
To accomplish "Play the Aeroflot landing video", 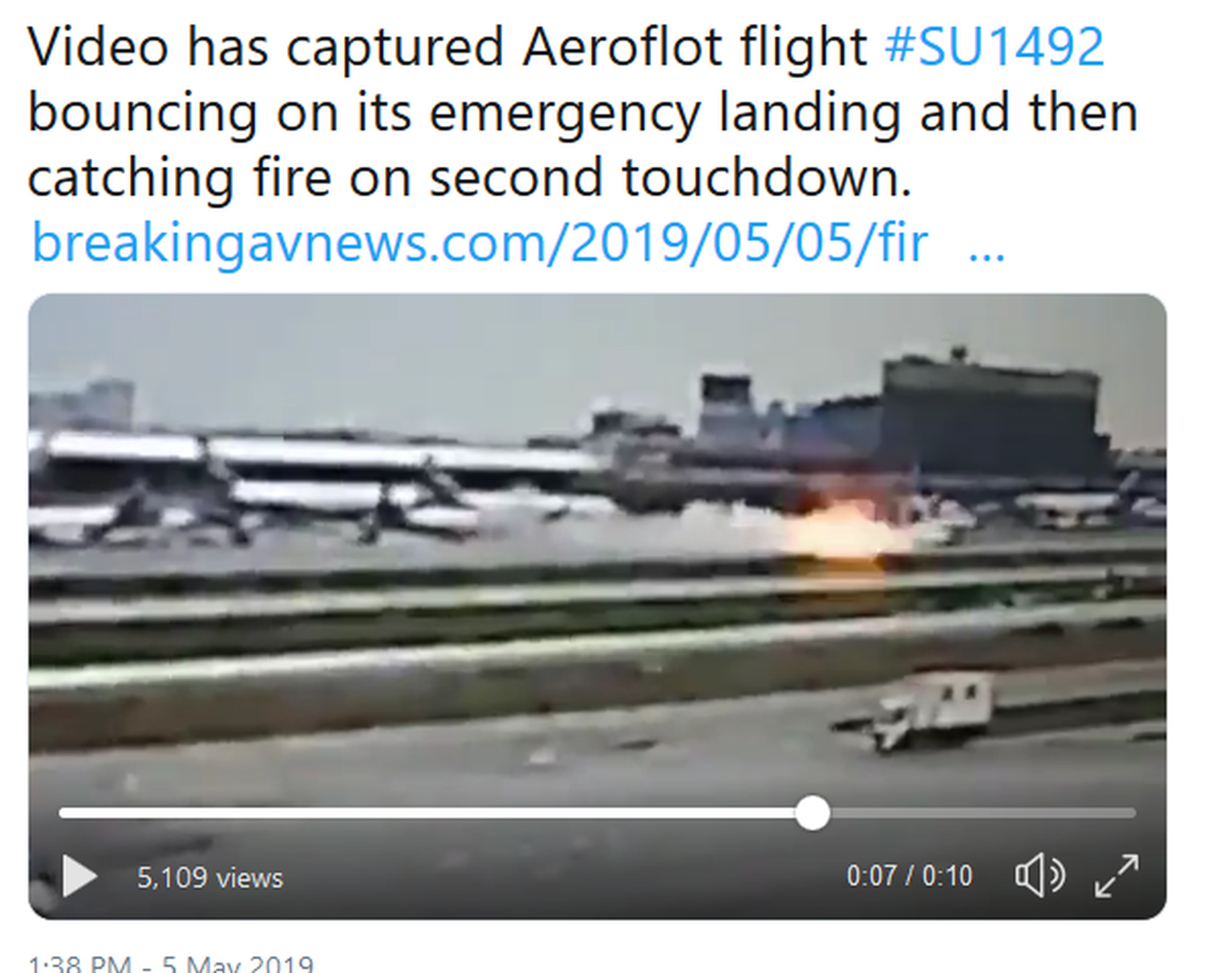I will (79, 876).
